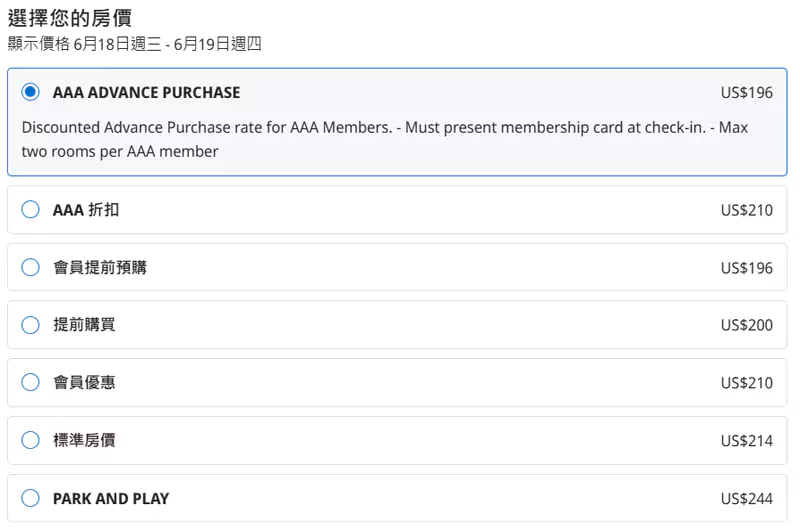Click the 標準房價 rate label
The height and width of the screenshot is (530, 800).
coord(84,440)
